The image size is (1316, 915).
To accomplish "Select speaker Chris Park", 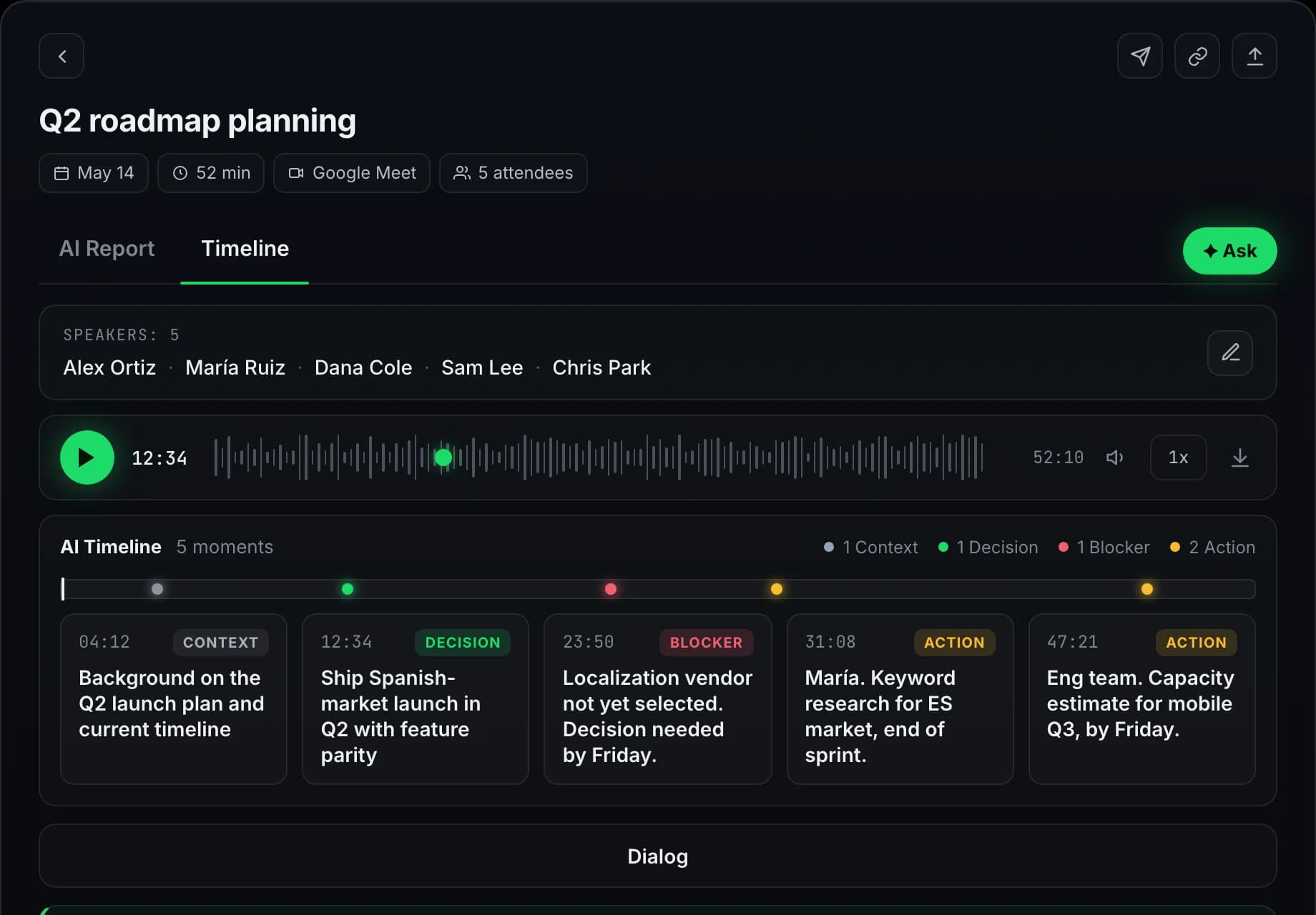I will 601,367.
